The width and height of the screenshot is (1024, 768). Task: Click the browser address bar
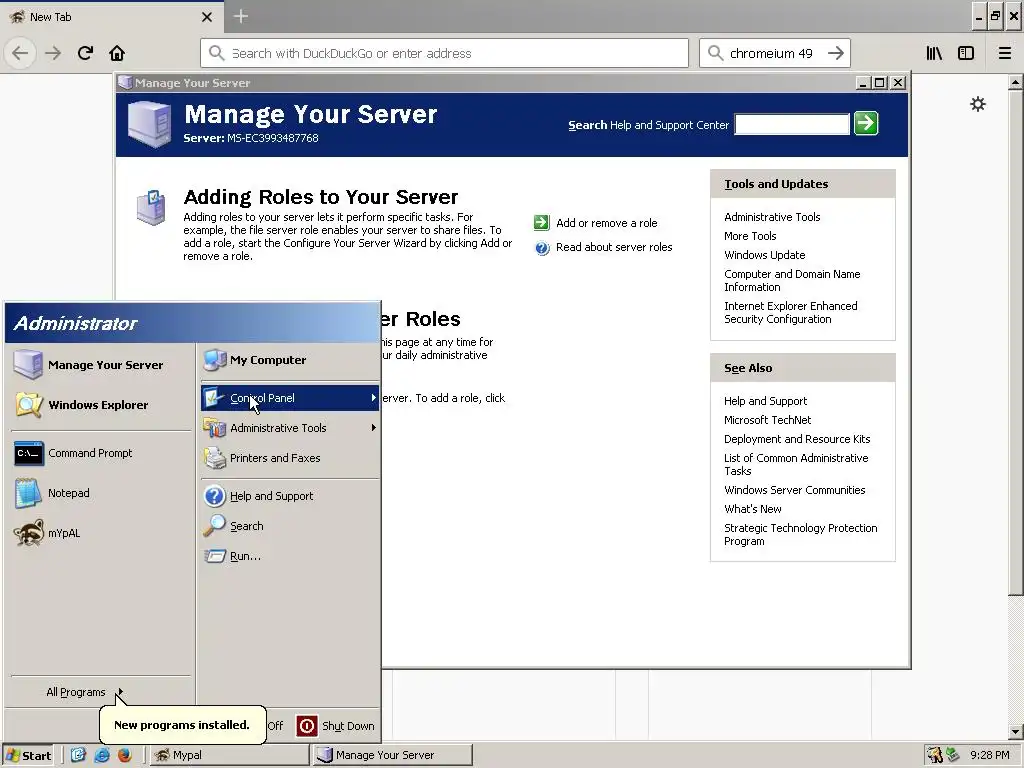click(x=445, y=53)
